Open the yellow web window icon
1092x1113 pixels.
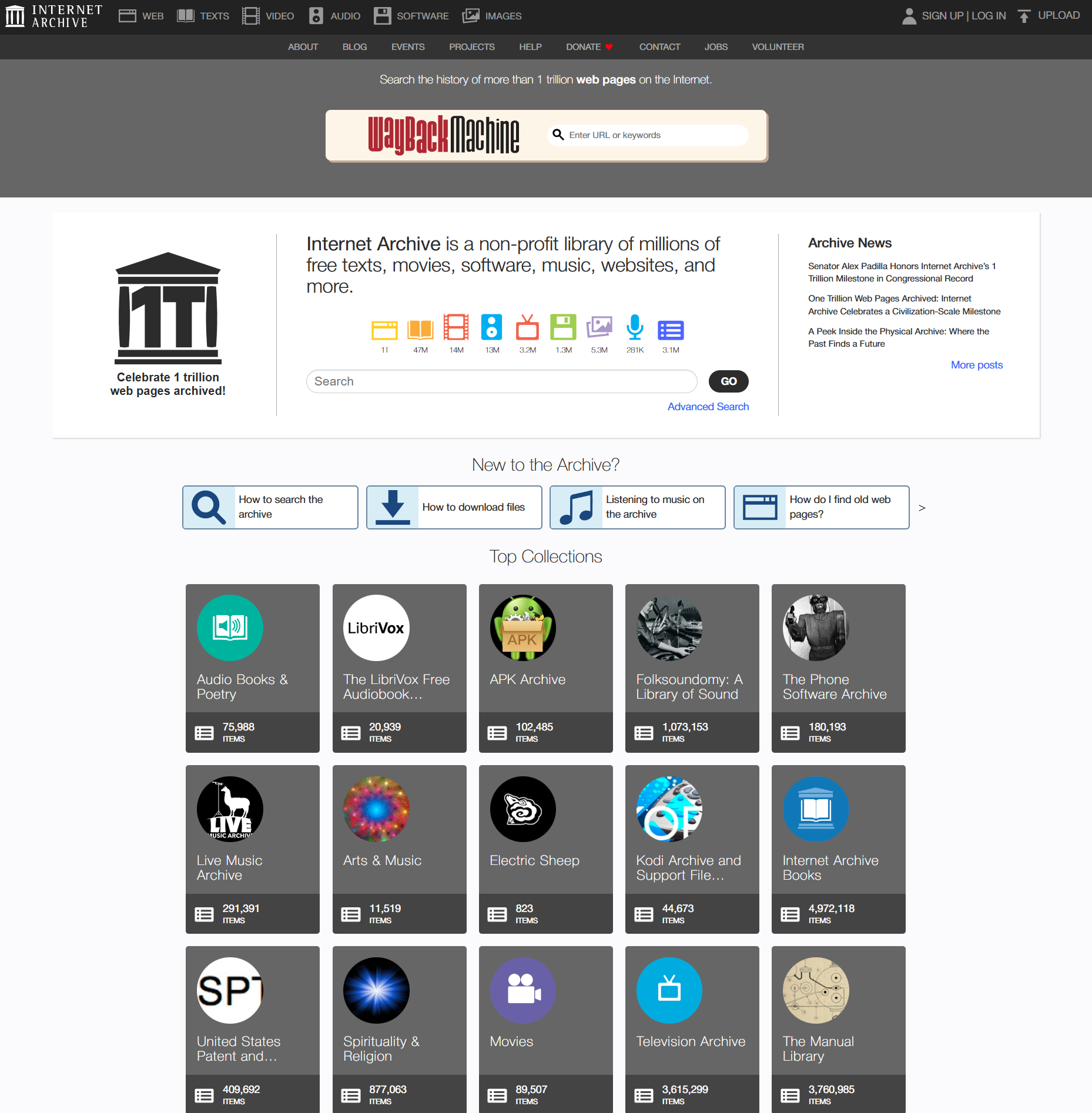(x=384, y=330)
